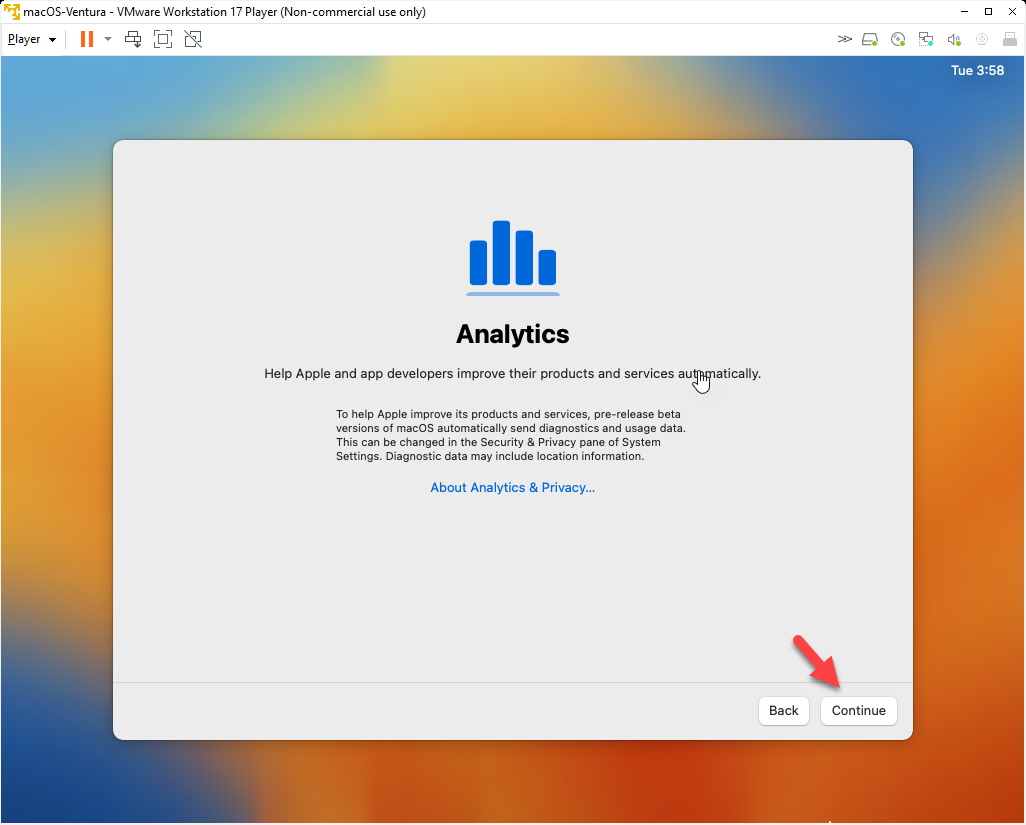Viewport: 1026px width, 825px height.
Task: Enter full screen mode from the toolbar
Action: click(163, 39)
